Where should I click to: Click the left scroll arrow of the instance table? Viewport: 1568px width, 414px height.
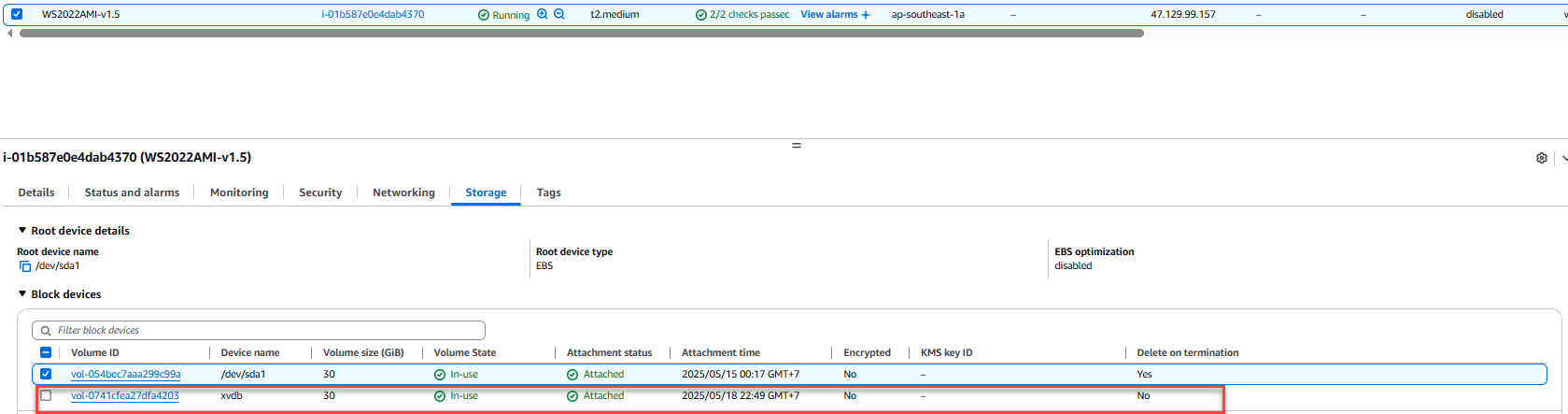click(x=10, y=33)
